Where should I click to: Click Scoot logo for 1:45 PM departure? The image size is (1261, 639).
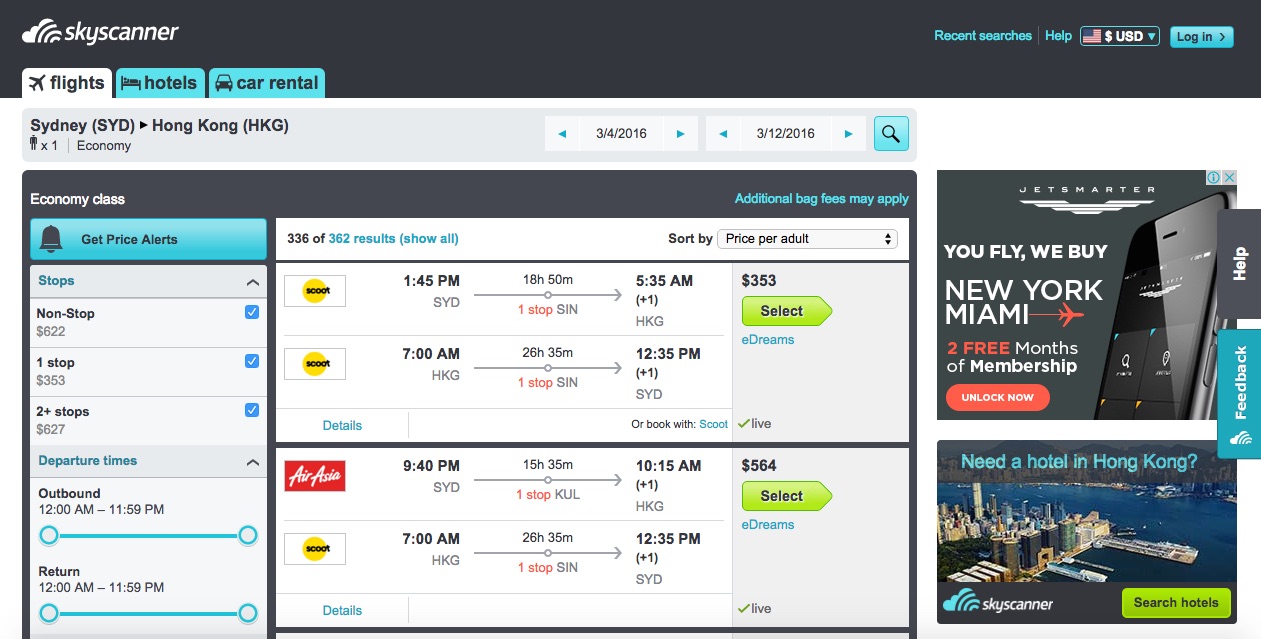pos(315,291)
